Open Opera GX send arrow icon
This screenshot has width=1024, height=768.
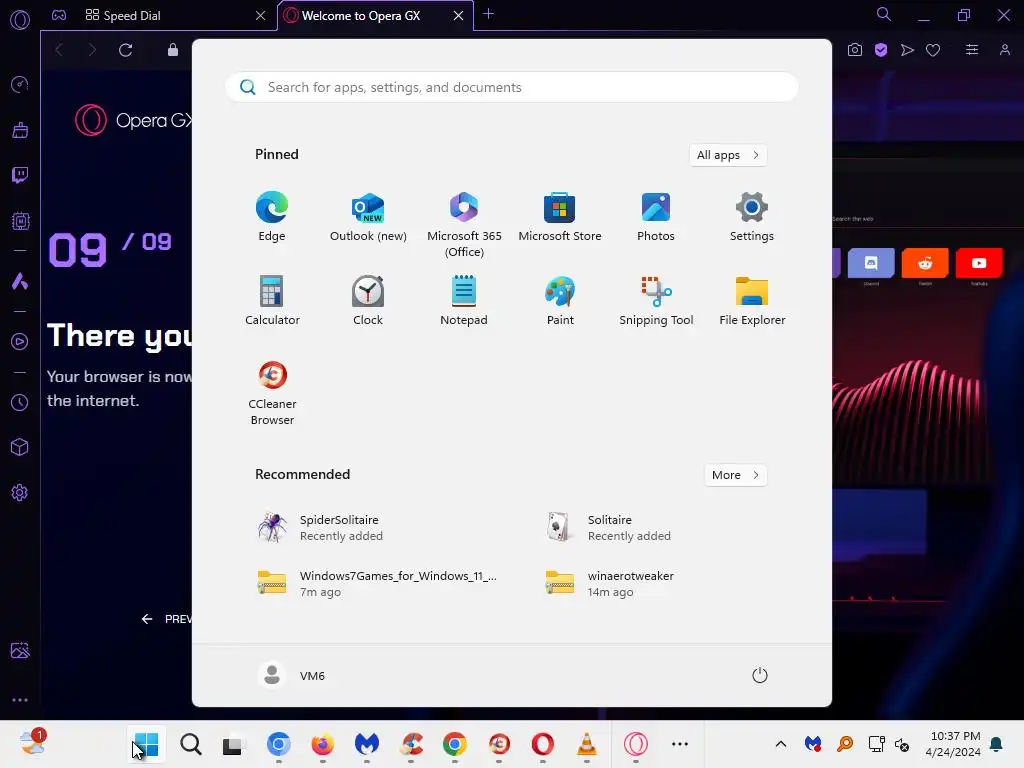tap(907, 50)
